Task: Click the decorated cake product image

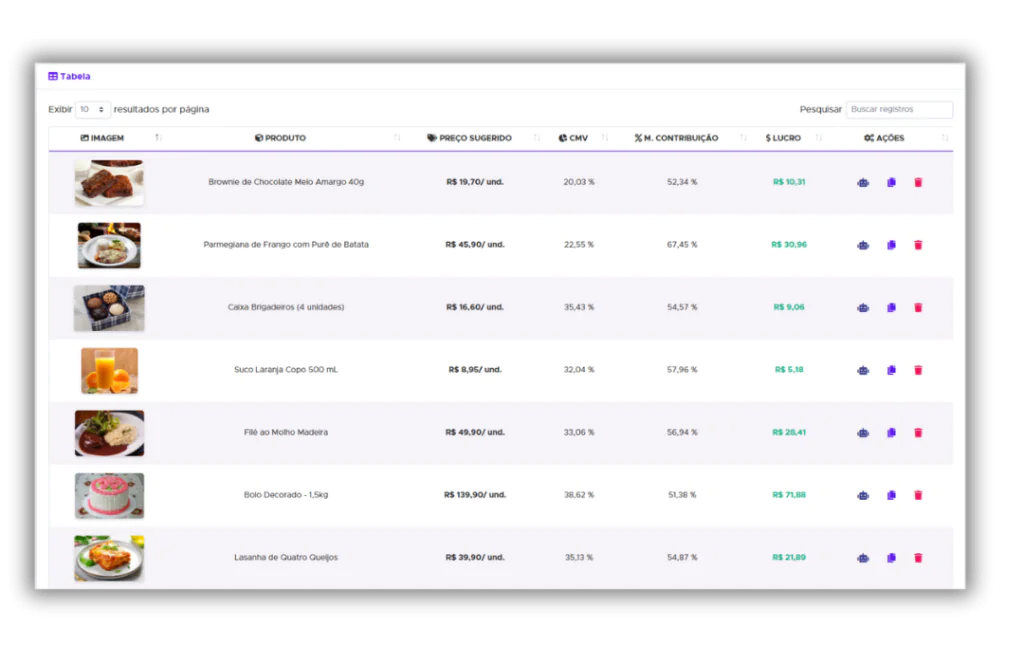Action: tap(109, 495)
